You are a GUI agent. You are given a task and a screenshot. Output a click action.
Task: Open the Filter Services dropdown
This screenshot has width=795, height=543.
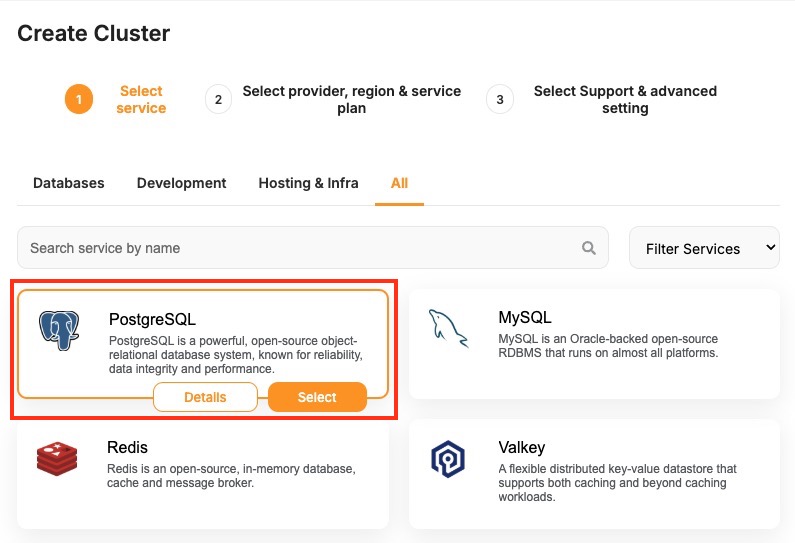coord(704,248)
